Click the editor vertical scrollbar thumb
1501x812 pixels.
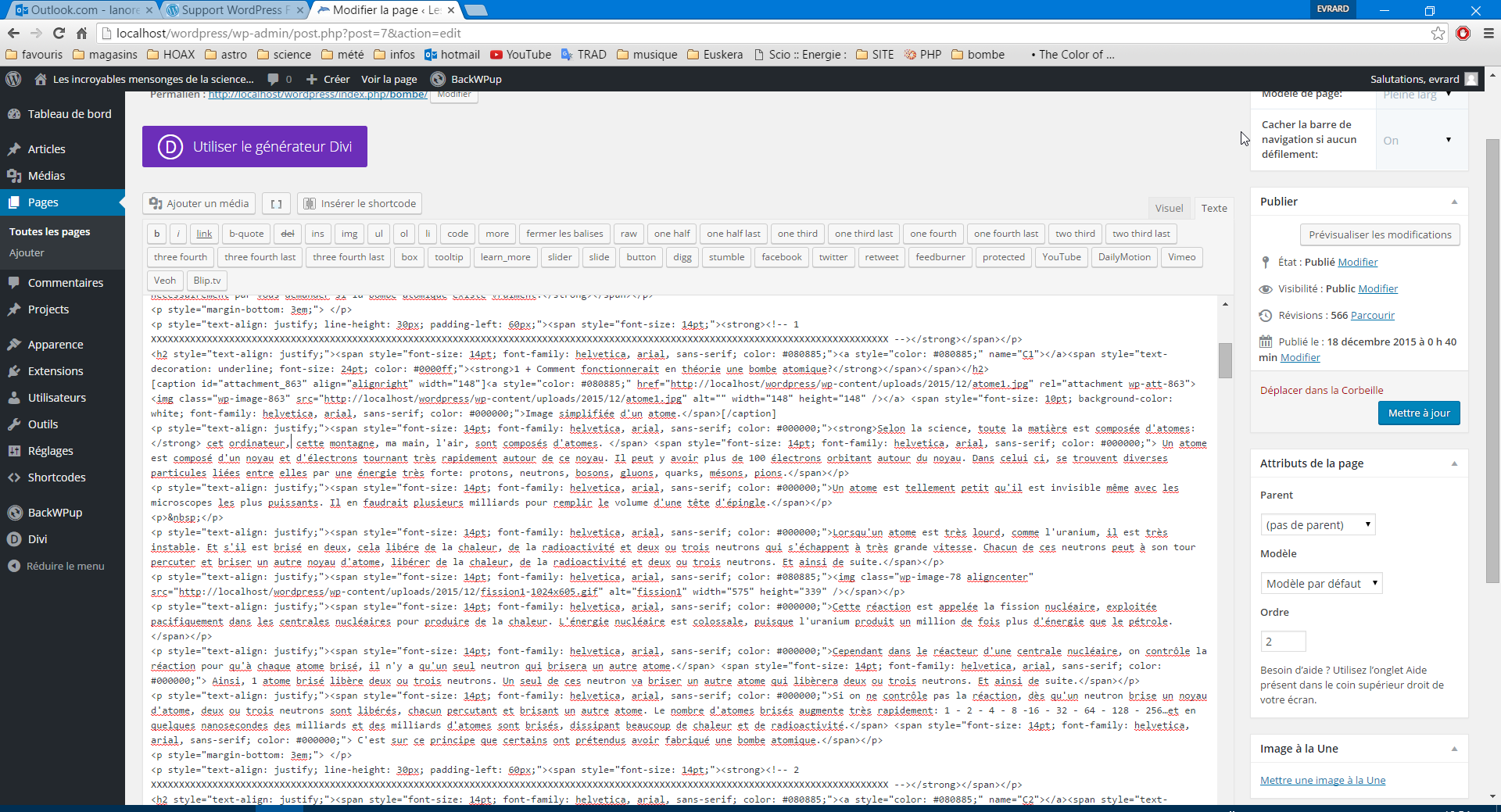[1225, 360]
